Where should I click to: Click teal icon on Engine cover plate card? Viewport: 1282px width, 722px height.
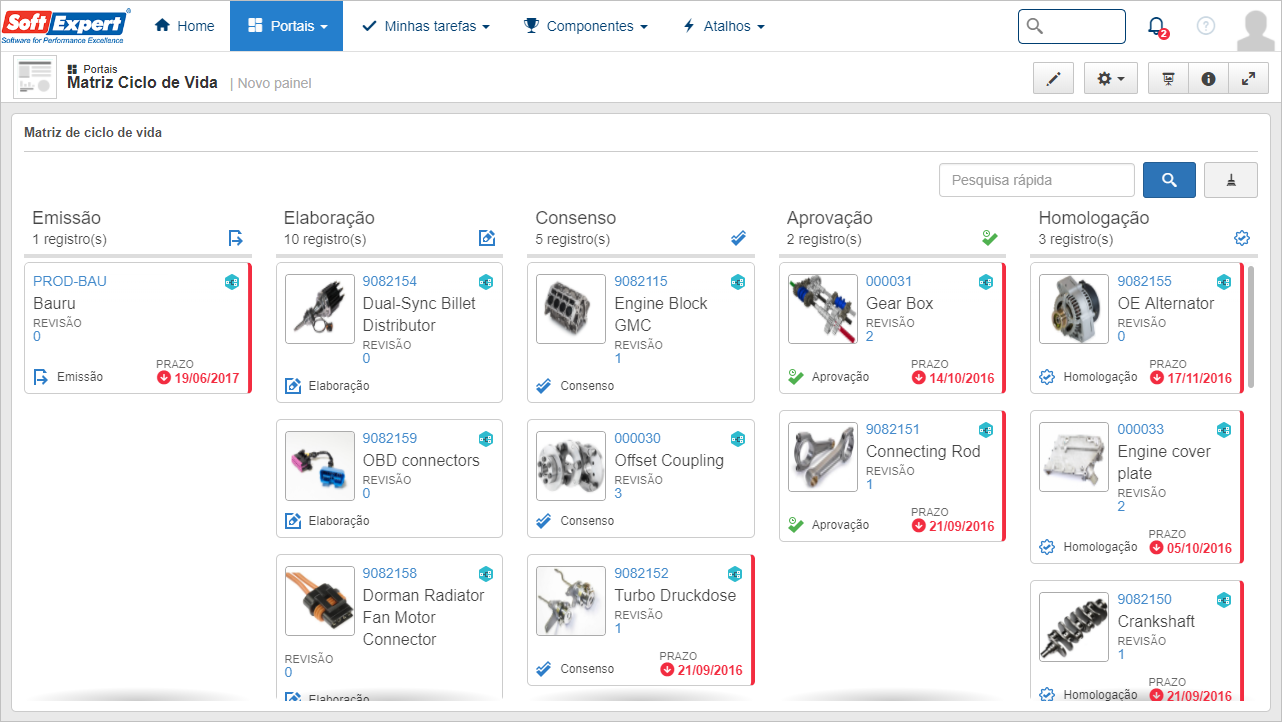1224,430
